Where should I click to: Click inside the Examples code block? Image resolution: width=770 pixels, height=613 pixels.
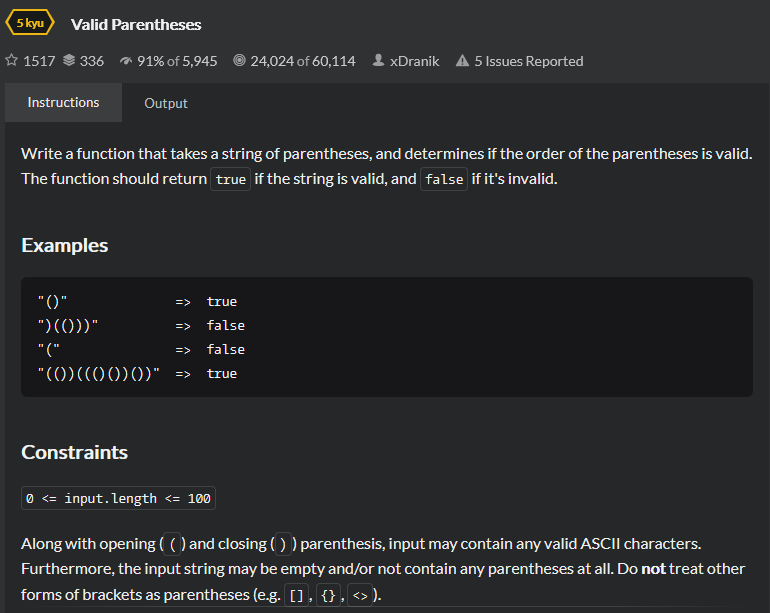(x=387, y=337)
